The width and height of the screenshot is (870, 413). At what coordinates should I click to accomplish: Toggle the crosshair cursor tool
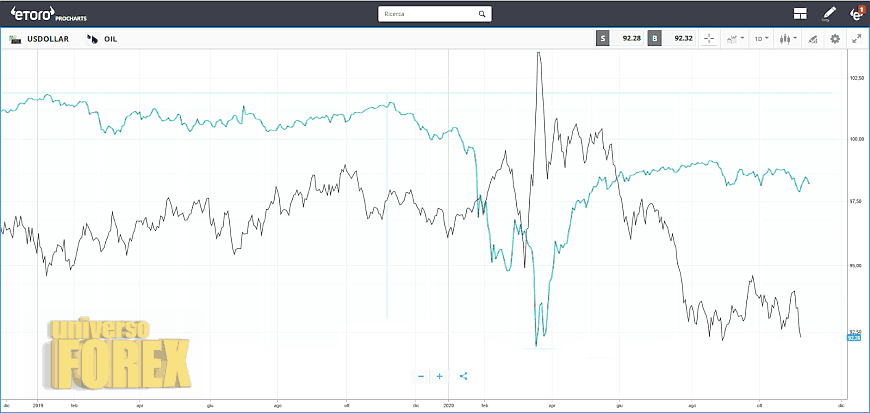tap(709, 39)
